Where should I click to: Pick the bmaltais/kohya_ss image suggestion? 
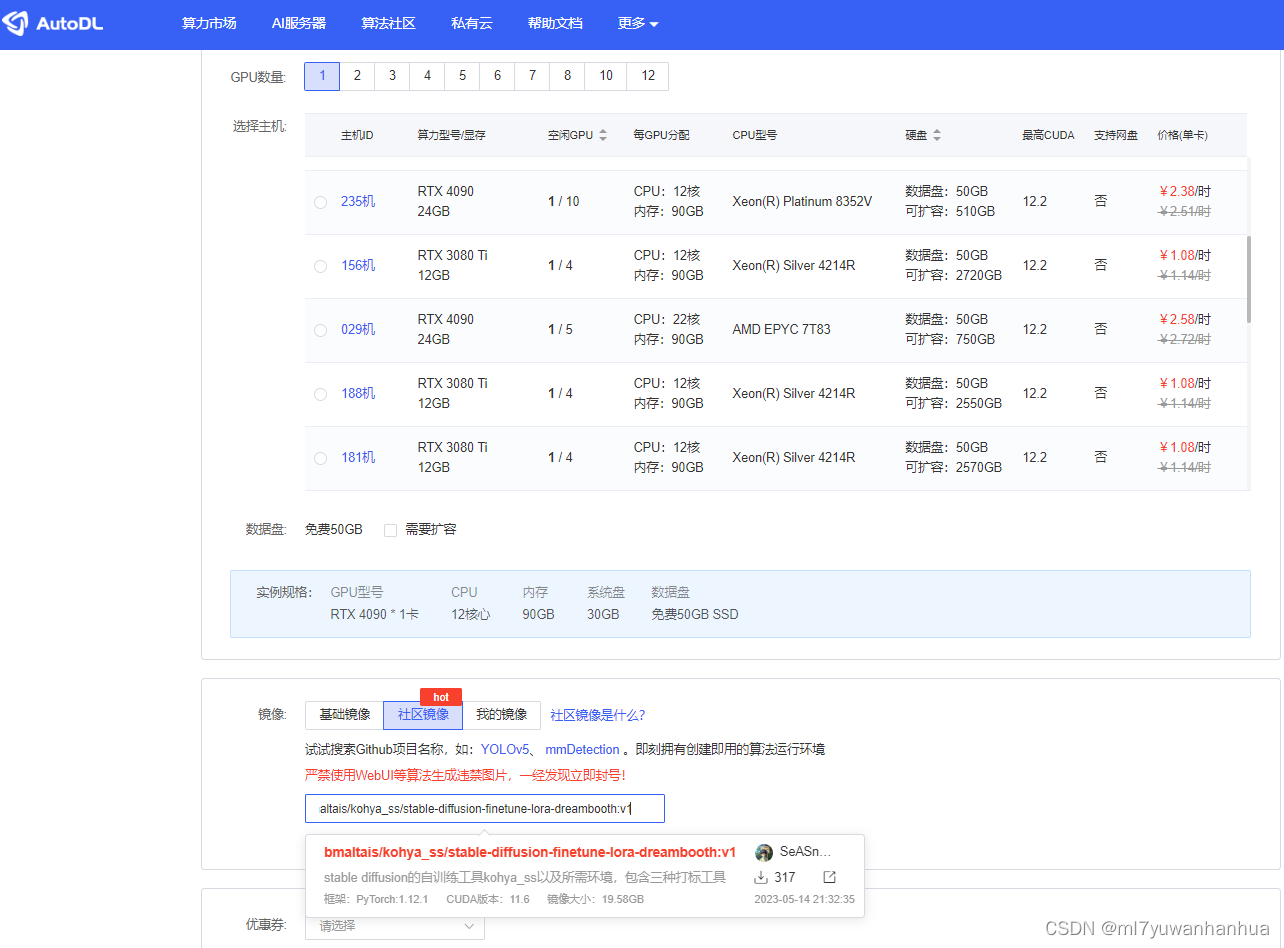coord(585,876)
